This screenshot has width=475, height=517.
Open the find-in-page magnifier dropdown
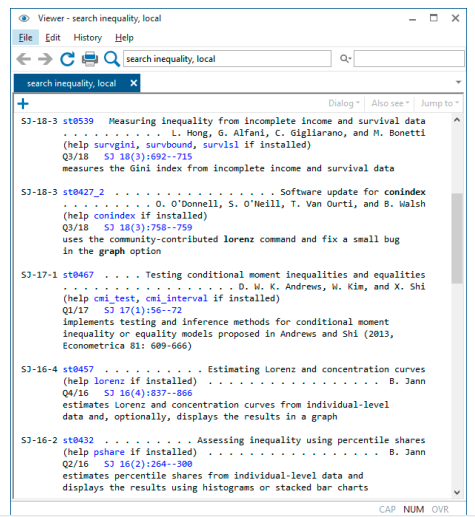point(346,59)
